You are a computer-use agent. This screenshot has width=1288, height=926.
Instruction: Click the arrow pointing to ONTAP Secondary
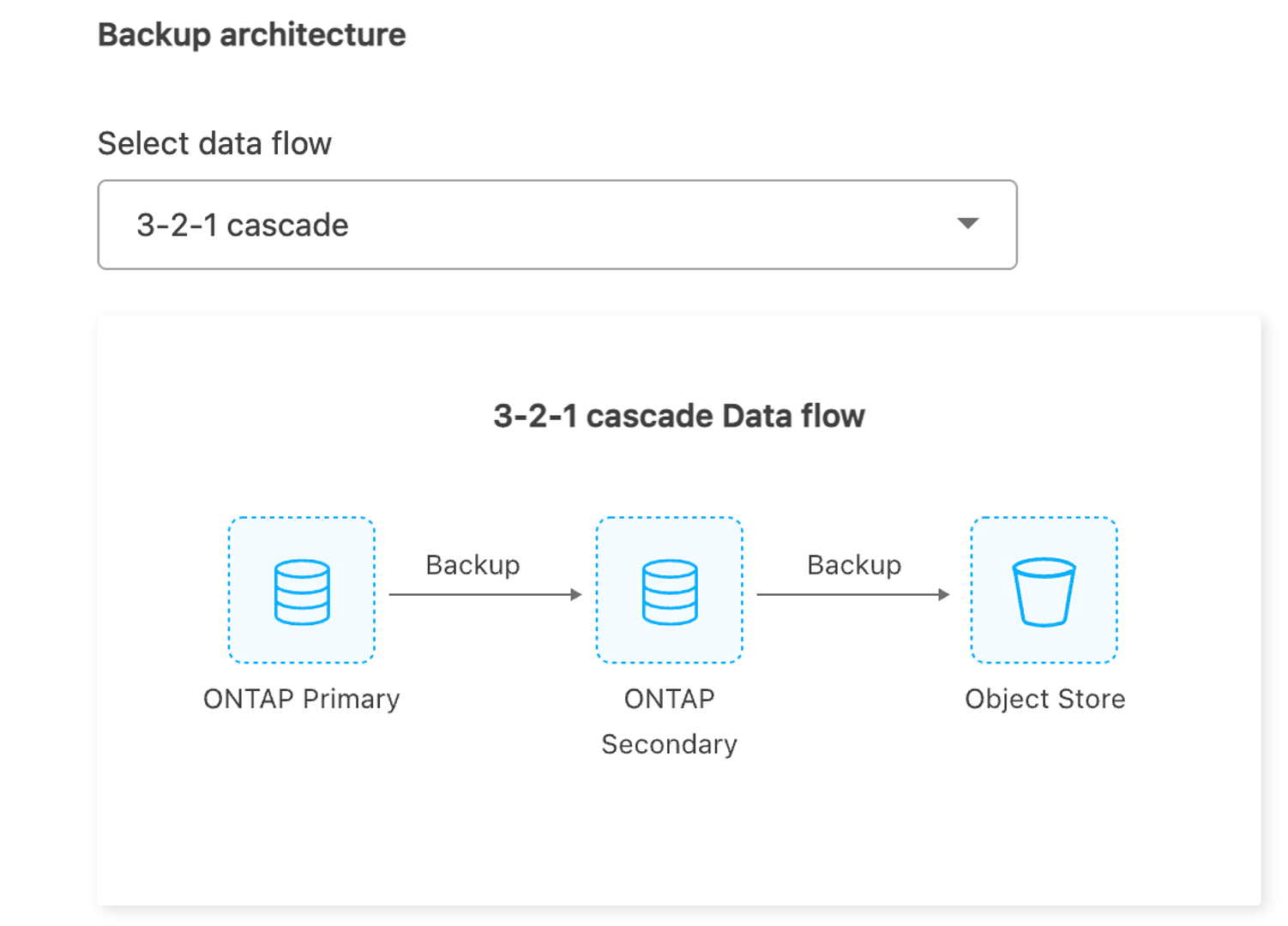tap(485, 594)
